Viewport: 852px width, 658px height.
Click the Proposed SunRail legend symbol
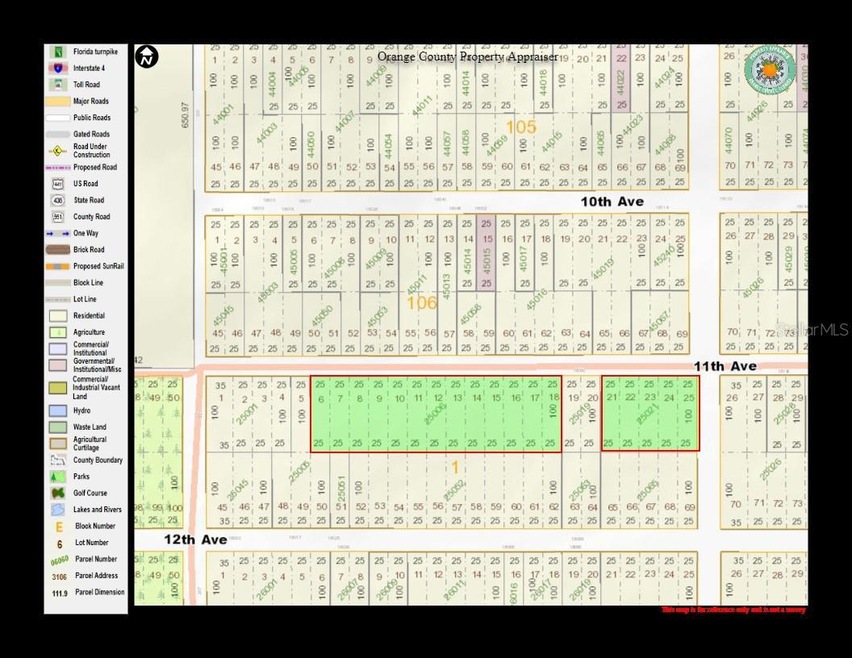[58, 266]
